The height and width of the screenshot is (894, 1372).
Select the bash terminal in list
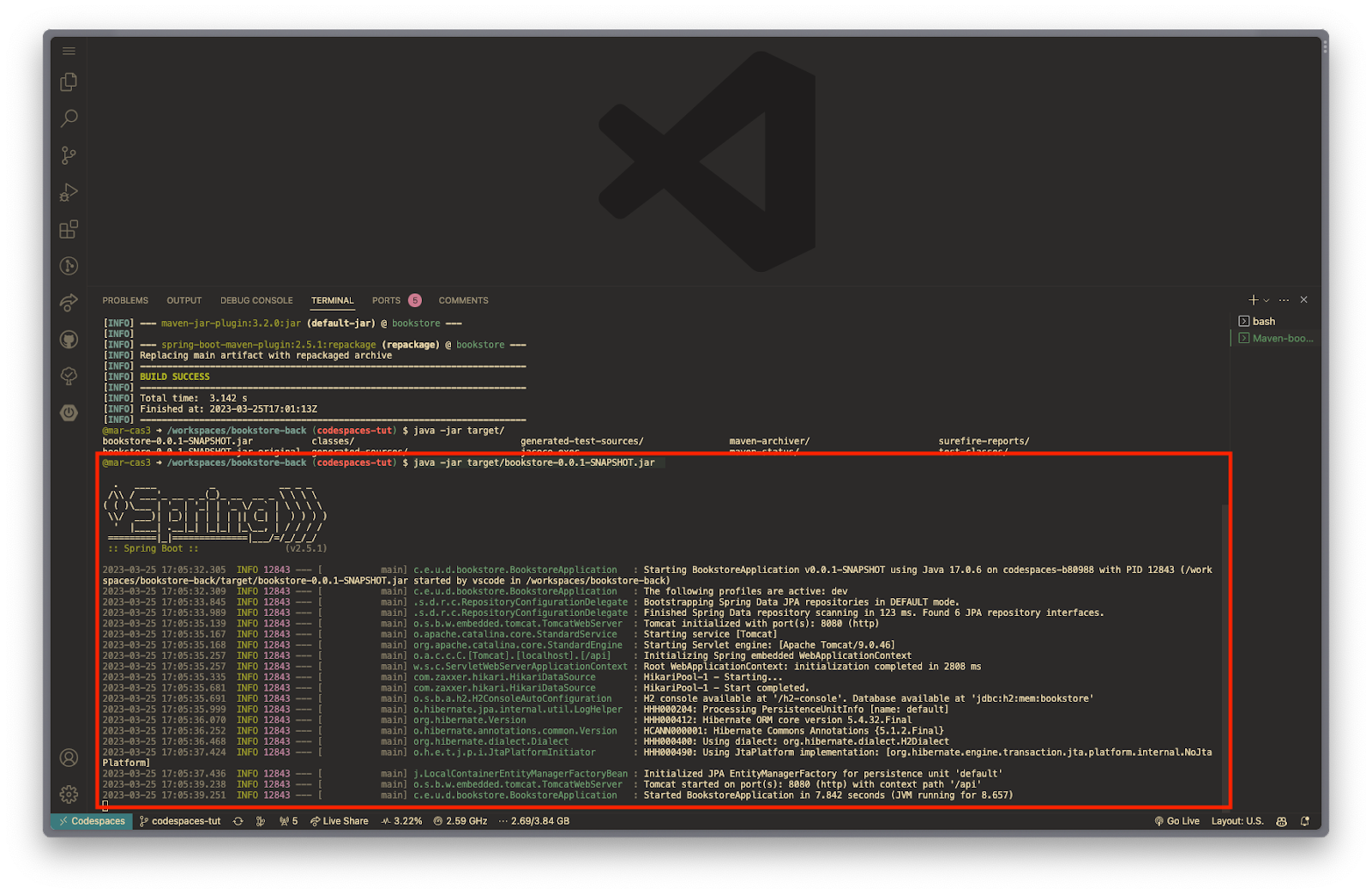1263,321
